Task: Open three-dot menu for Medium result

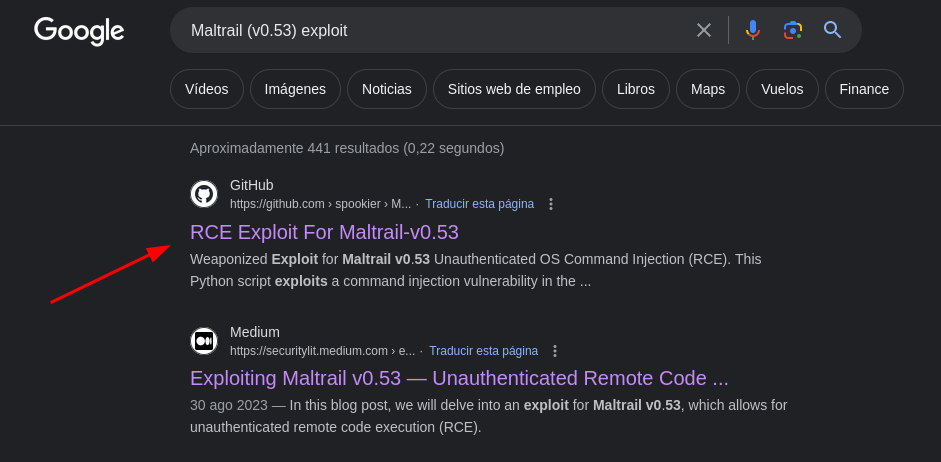Action: click(555, 350)
